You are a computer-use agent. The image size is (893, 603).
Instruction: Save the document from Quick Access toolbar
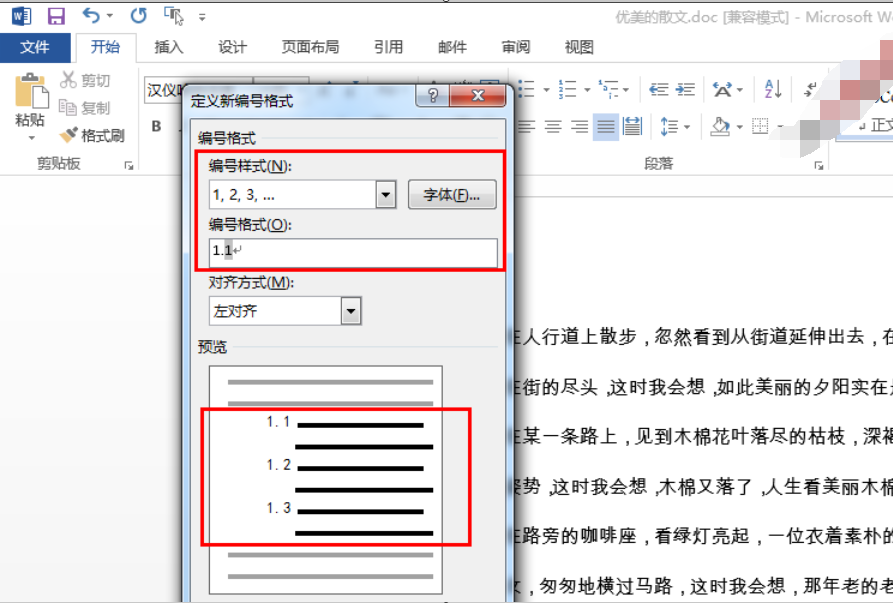pos(54,16)
